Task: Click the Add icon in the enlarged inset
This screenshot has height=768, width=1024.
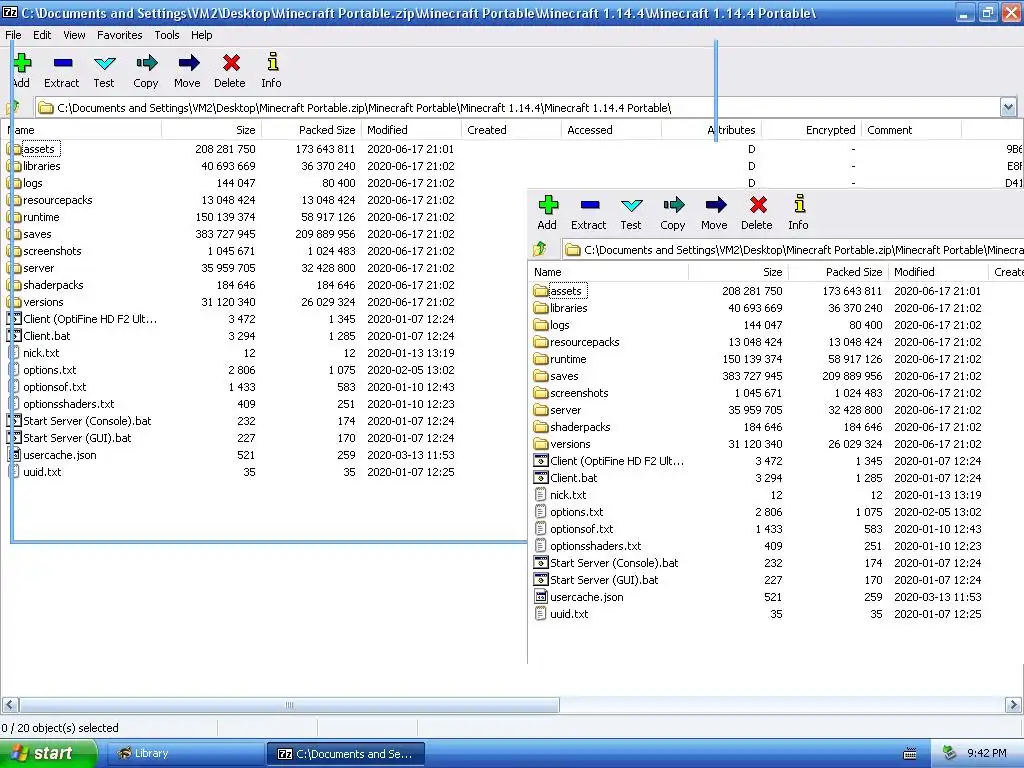Action: 548,204
